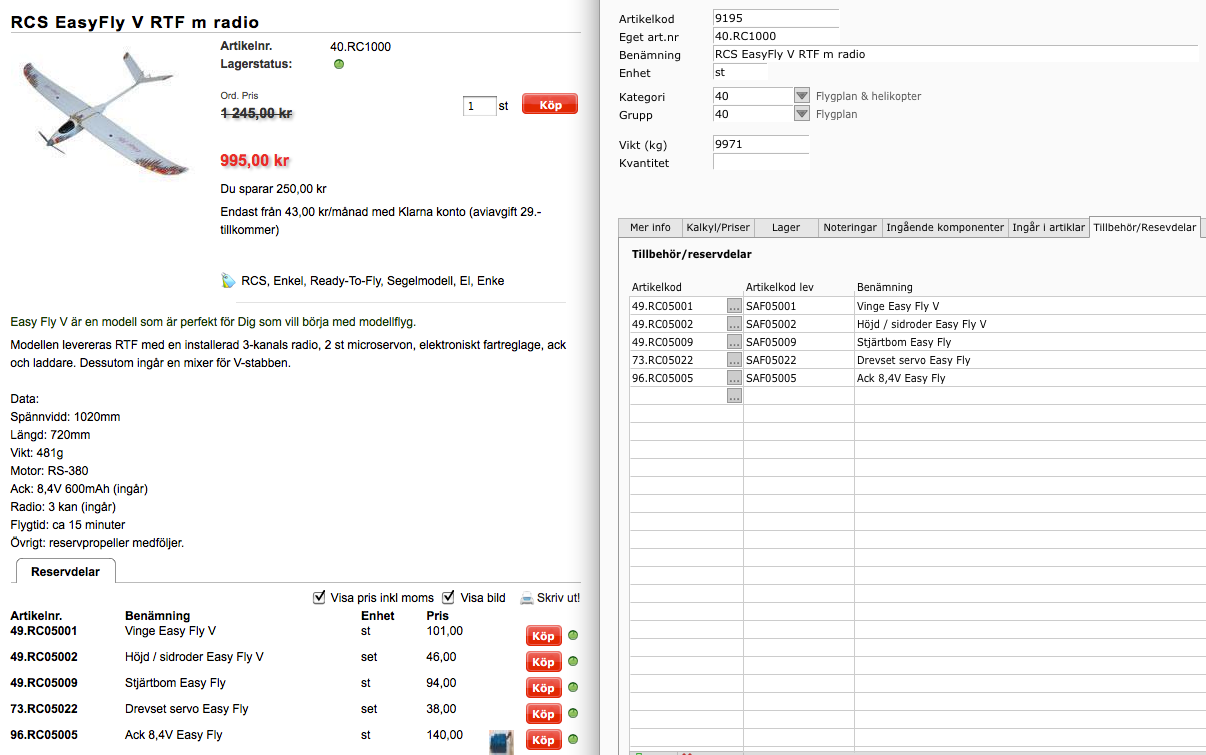Click Köp for Höjd / sidroder Easy Fly V
Image resolution: width=1206 pixels, height=755 pixels.
543,662
